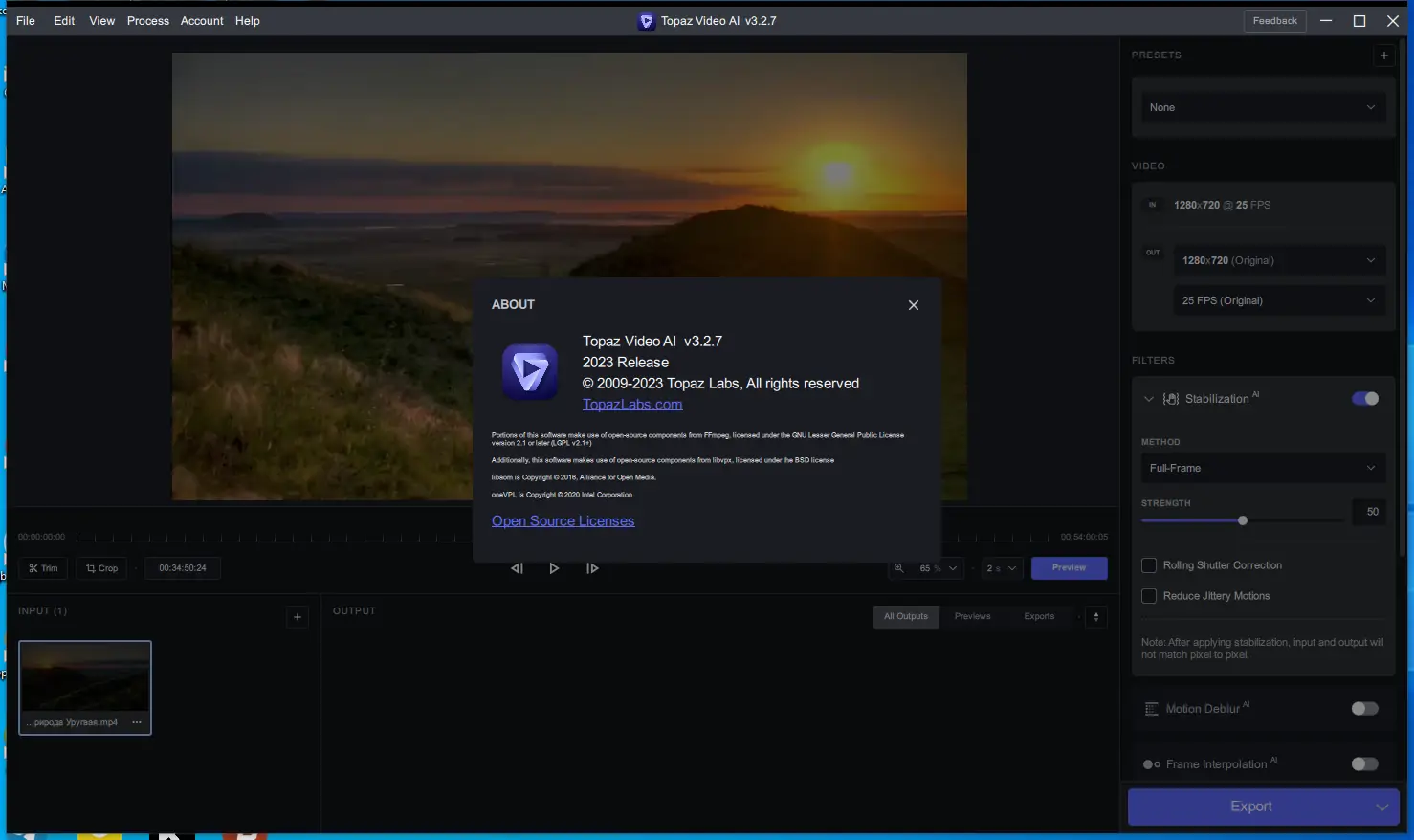
Task: Open the three-dot menu on the input video
Action: point(137,722)
